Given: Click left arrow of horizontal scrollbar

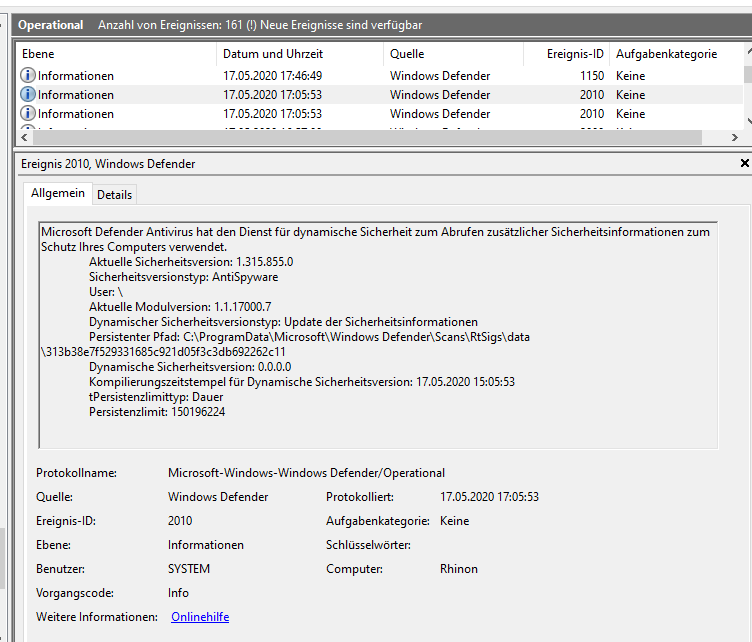Looking at the screenshot, I should coord(24,138).
